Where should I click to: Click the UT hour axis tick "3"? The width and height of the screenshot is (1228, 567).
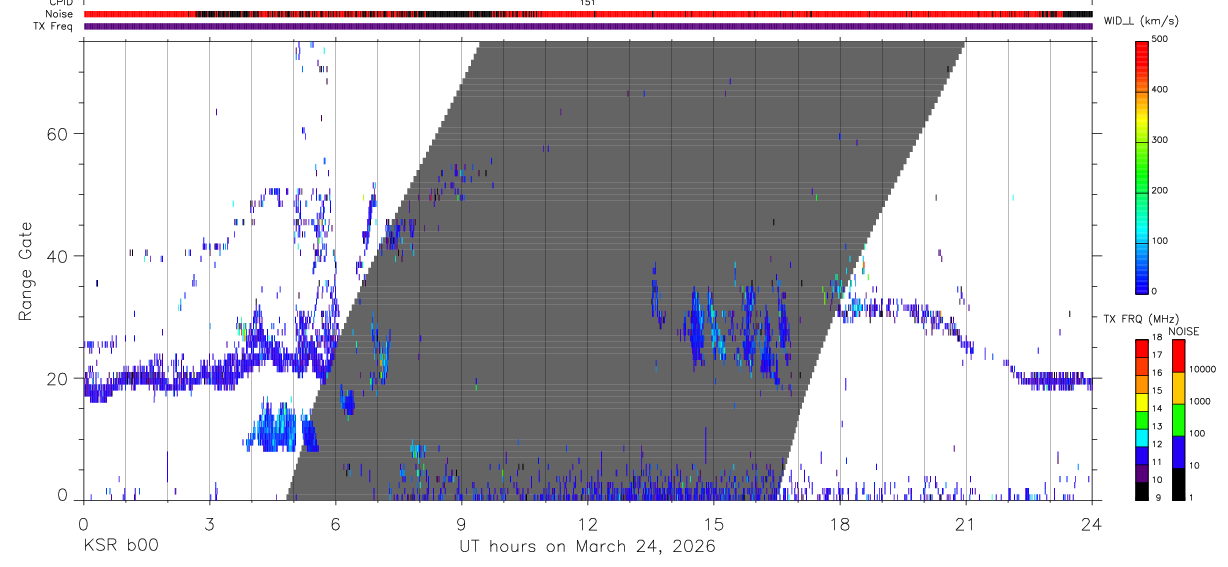tap(209, 522)
